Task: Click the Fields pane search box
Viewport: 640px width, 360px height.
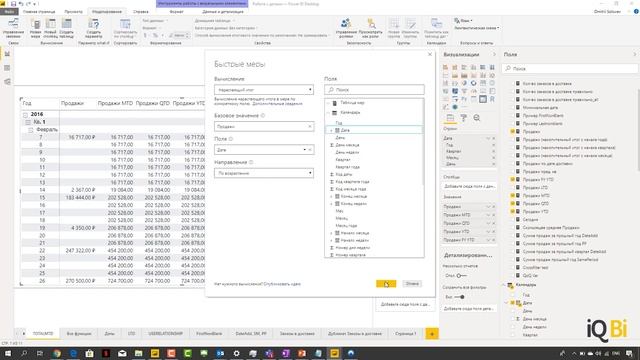Action: (x=570, y=69)
